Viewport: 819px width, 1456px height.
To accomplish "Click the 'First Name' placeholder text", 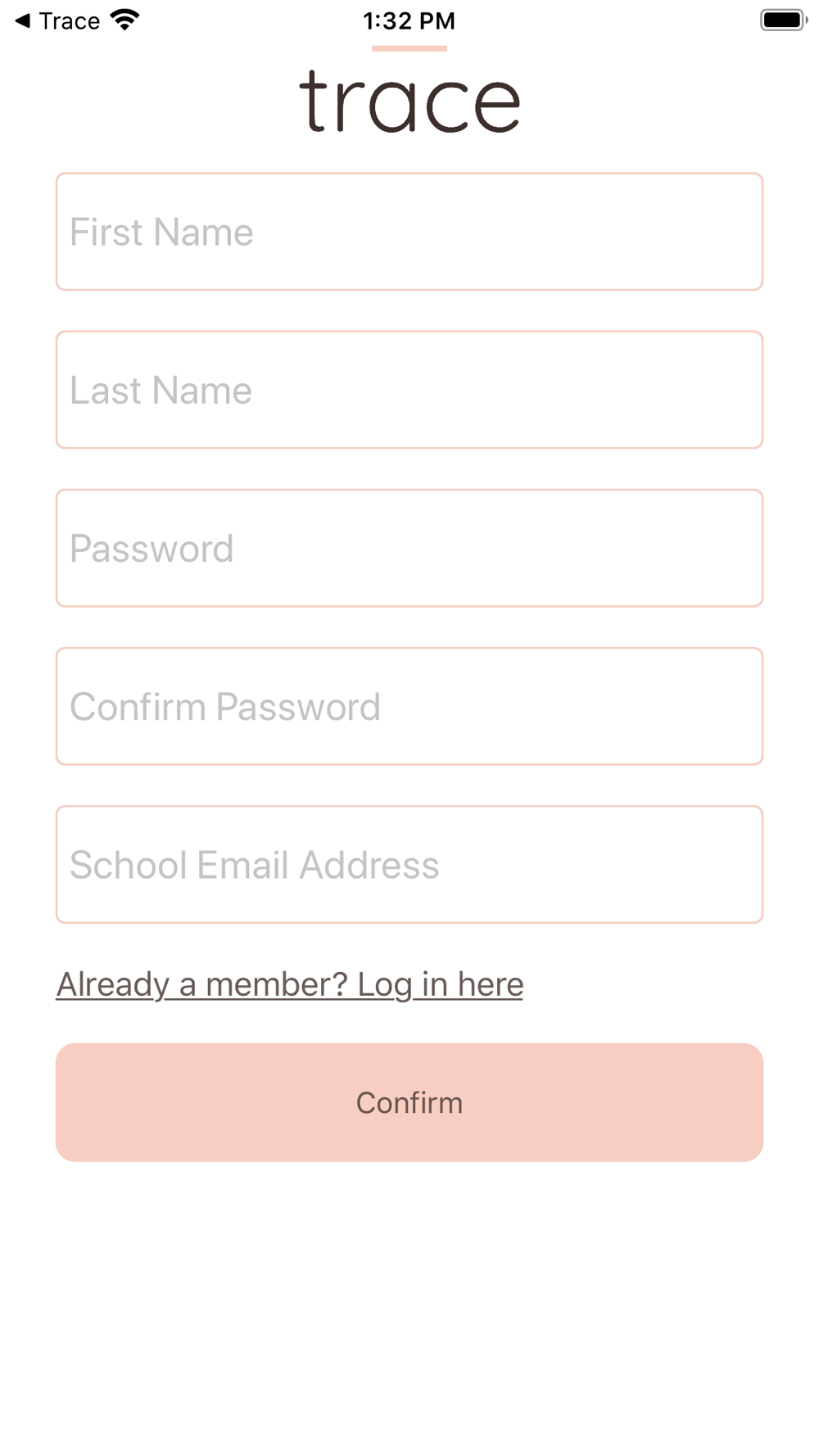I will pos(161,232).
